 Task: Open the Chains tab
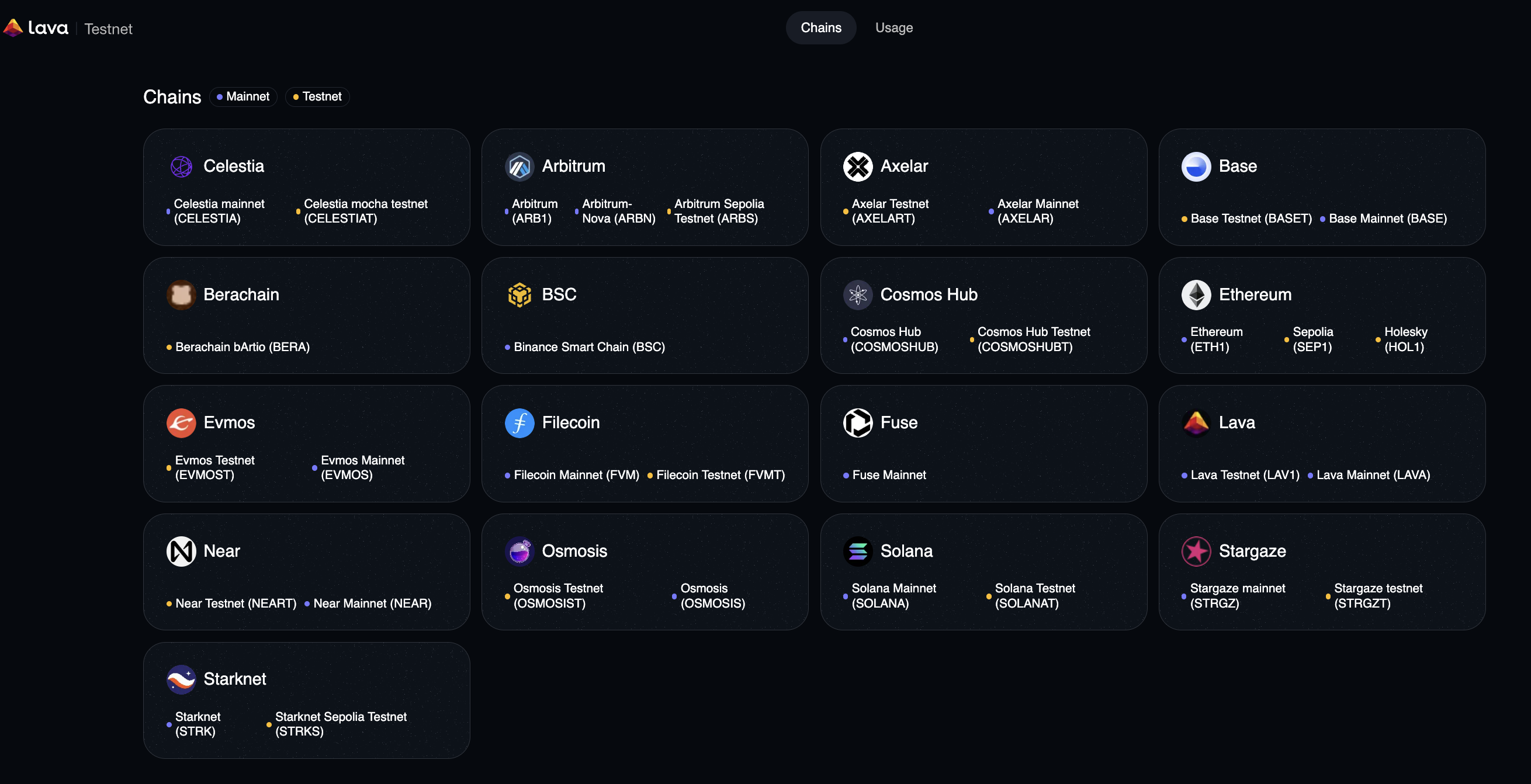tap(821, 27)
